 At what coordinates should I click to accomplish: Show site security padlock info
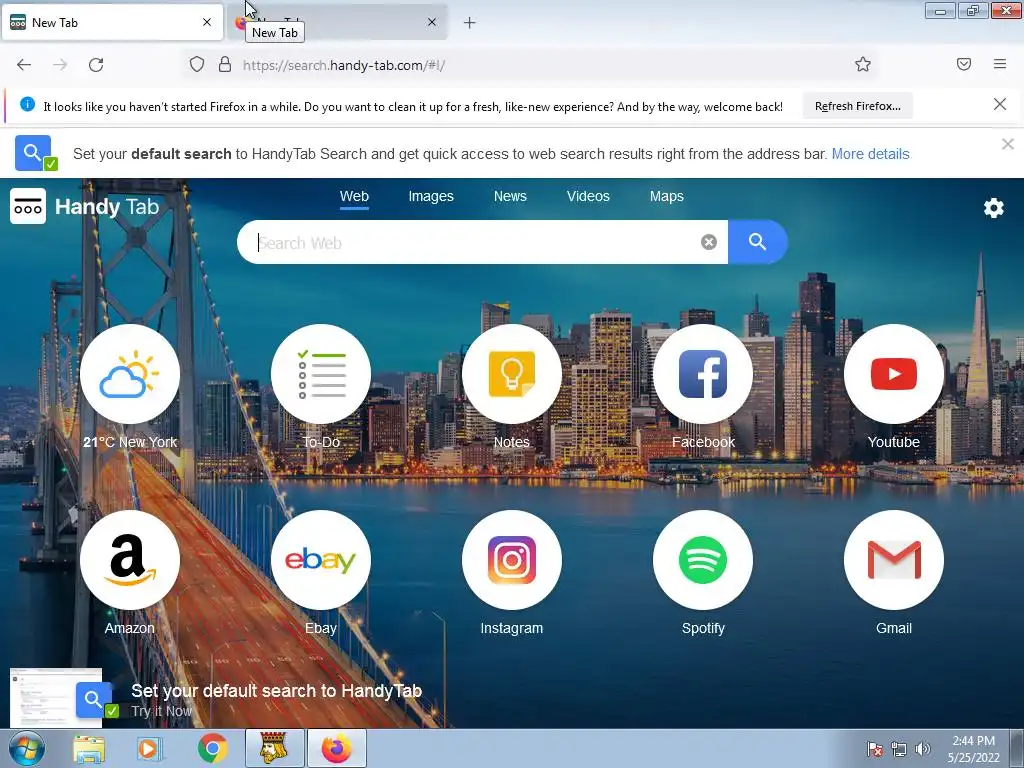click(x=225, y=65)
